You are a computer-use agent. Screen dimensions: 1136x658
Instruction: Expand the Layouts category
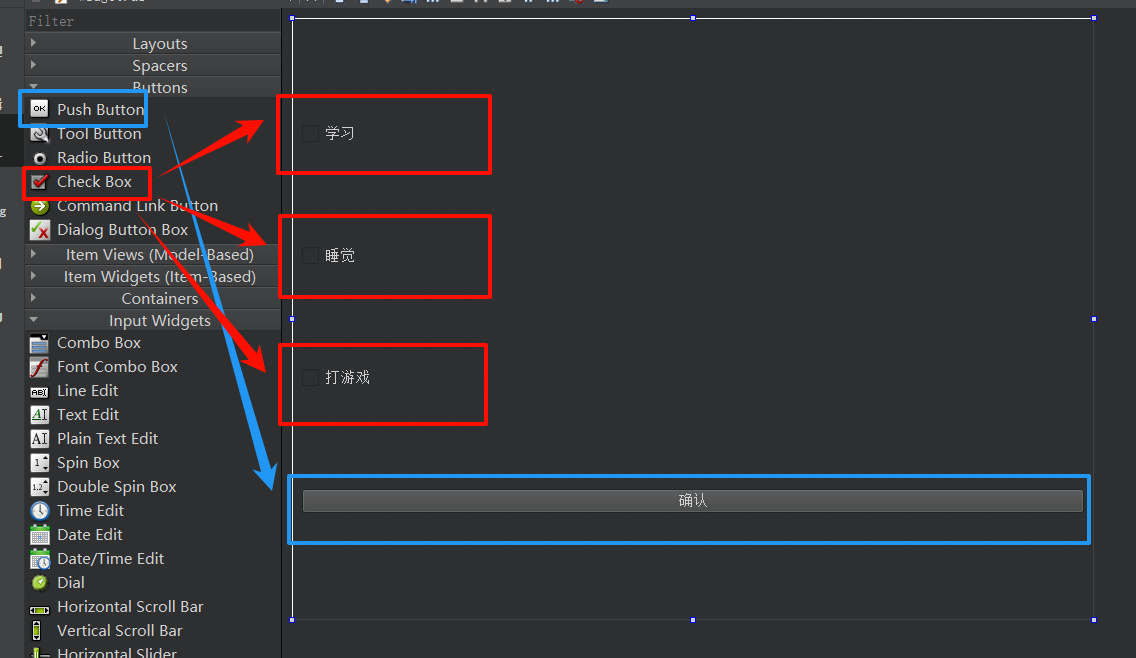pos(33,43)
